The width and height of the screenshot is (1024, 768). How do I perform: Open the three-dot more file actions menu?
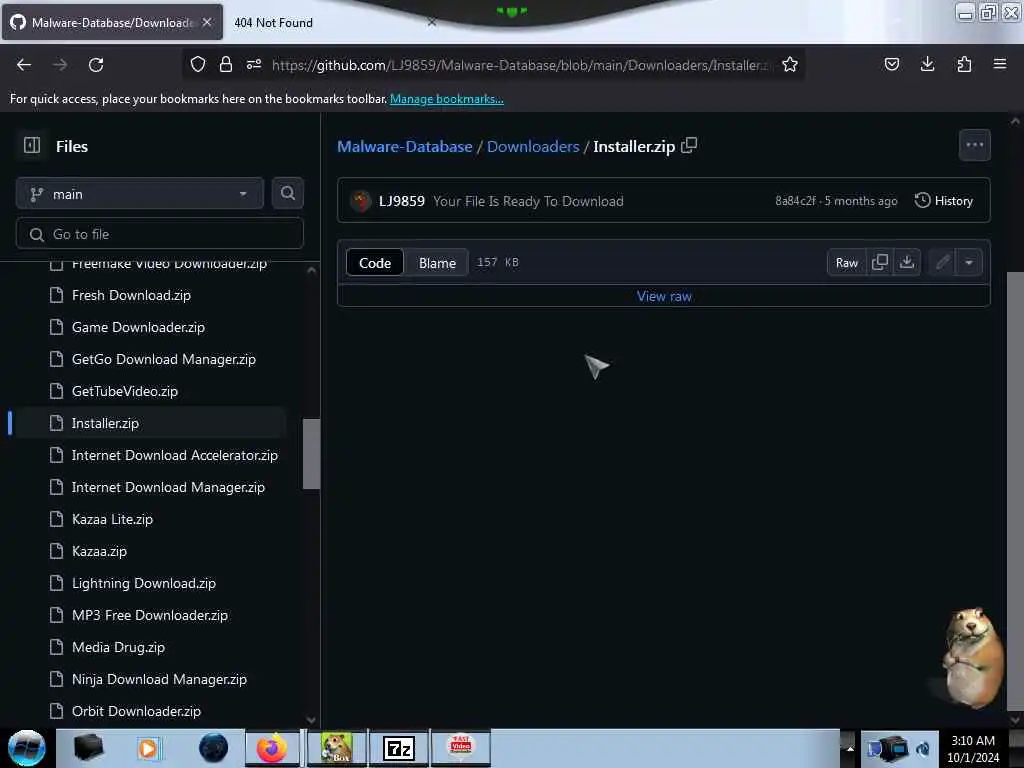(975, 145)
